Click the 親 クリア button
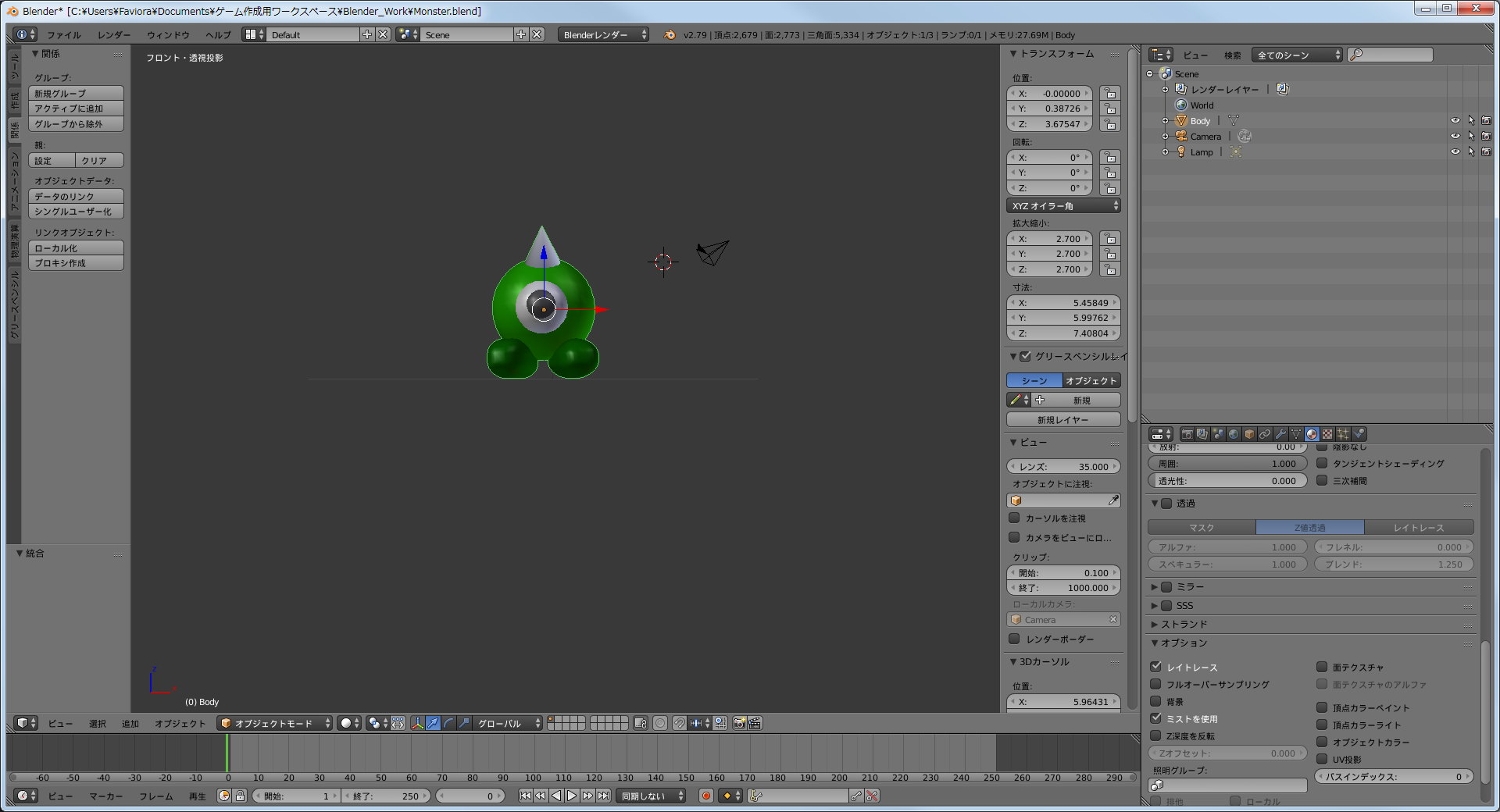This screenshot has height=812, width=1500. pyautogui.click(x=99, y=161)
